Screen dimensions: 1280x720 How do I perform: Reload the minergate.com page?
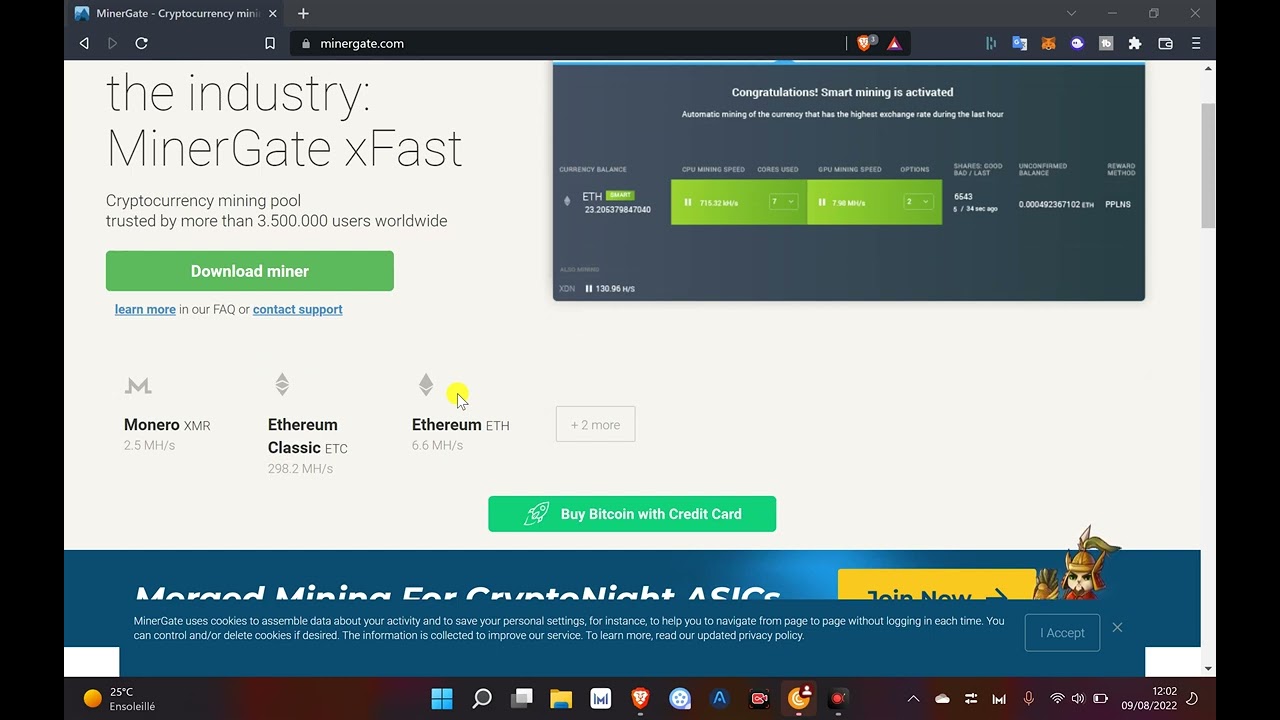pyautogui.click(x=141, y=43)
